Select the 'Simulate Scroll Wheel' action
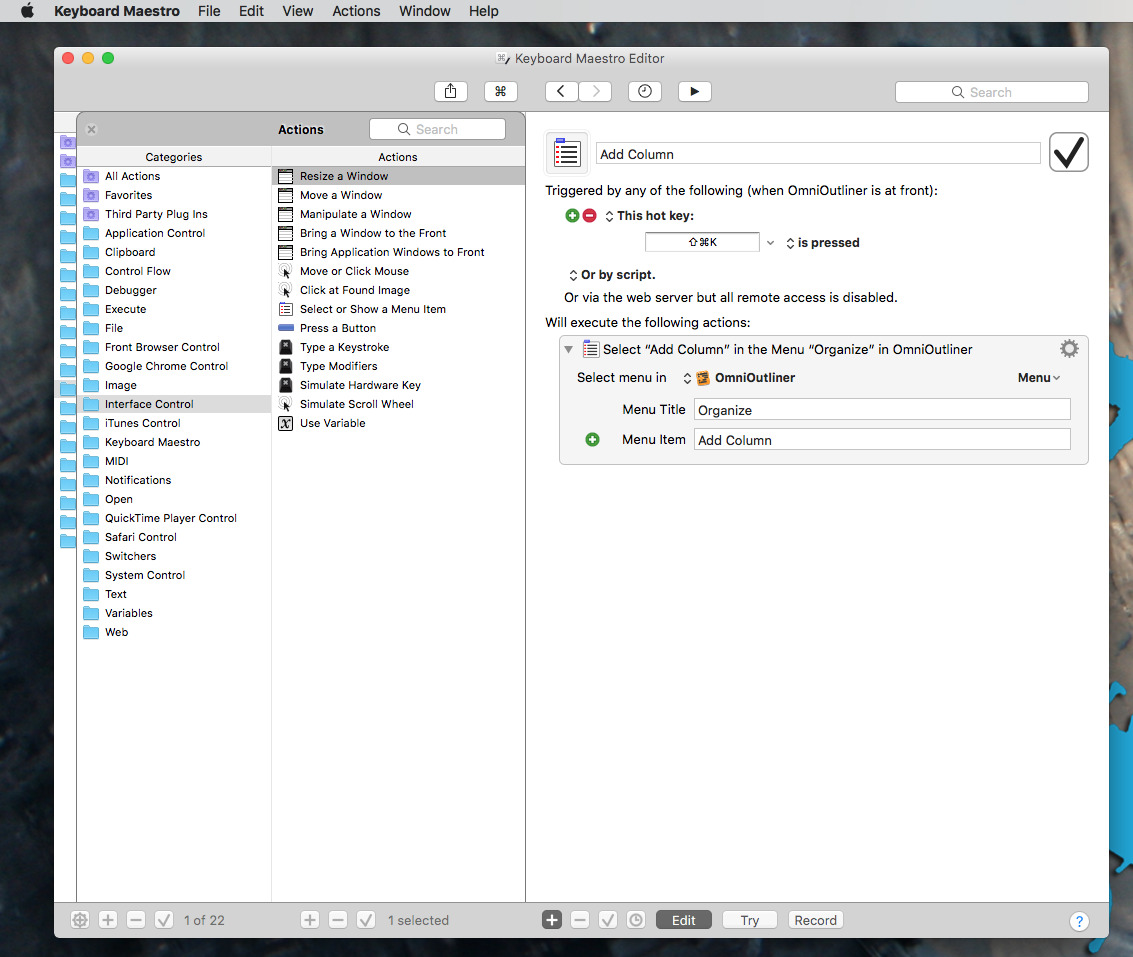 [398, 404]
